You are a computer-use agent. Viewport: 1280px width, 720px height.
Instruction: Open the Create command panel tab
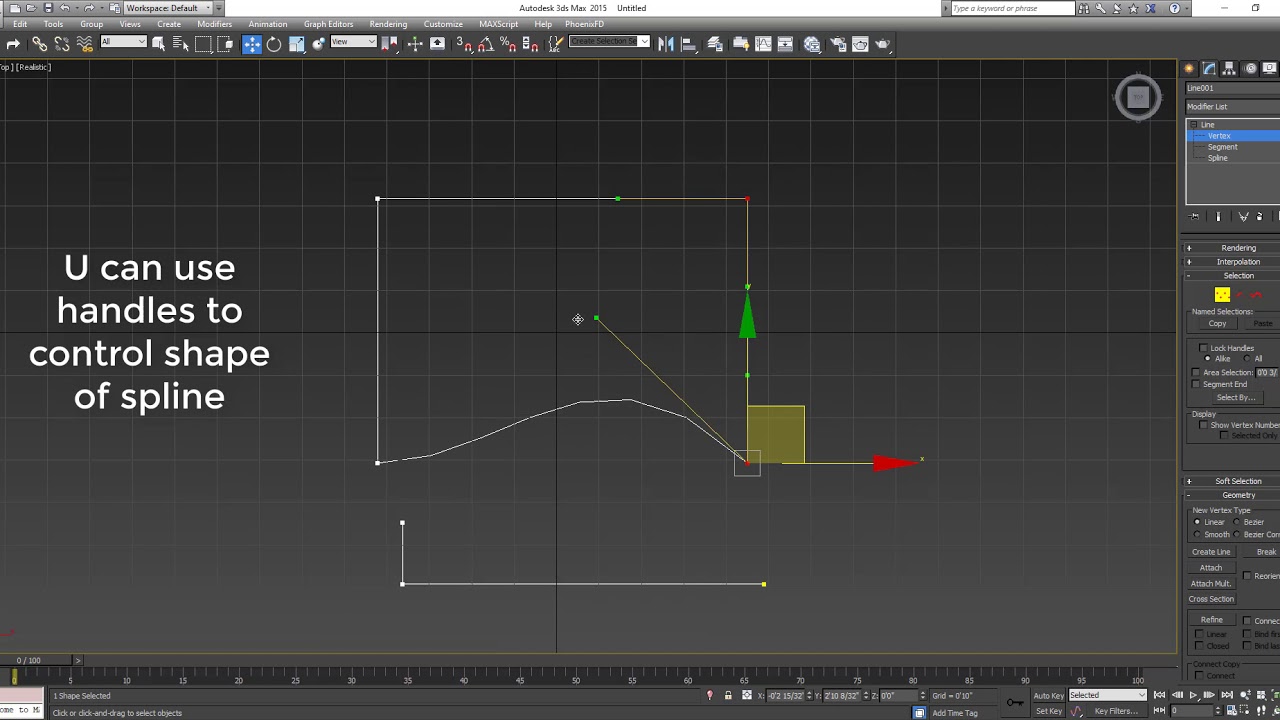click(1189, 68)
